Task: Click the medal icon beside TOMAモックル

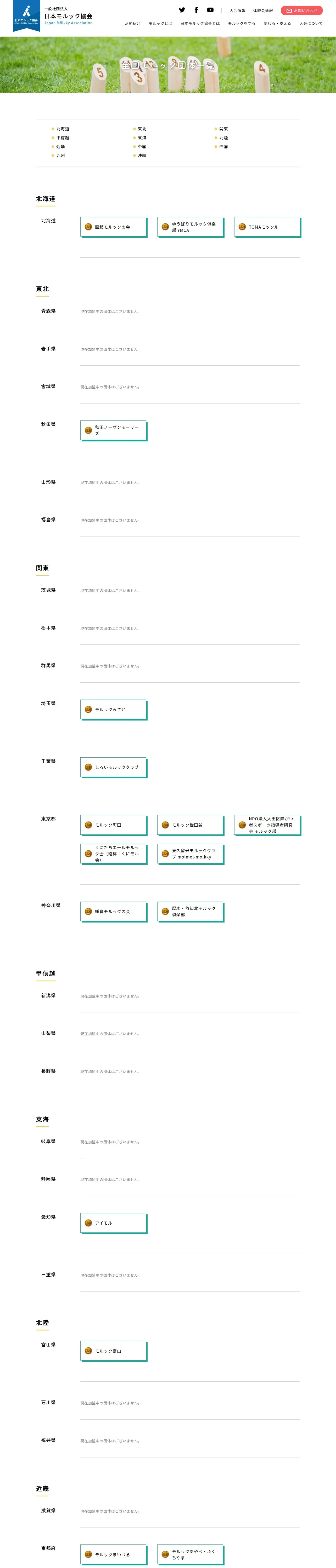Action: (x=242, y=227)
